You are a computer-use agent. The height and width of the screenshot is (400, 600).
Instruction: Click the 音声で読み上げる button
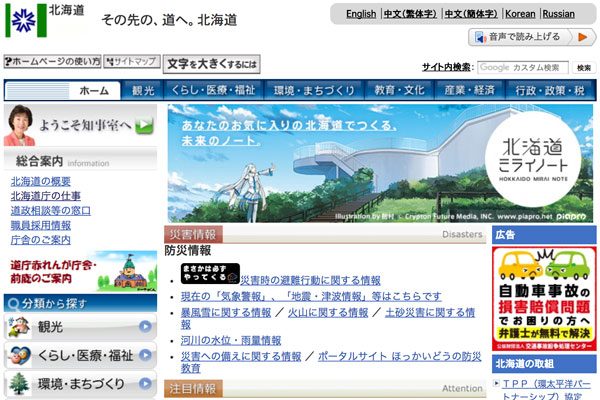pos(532,37)
